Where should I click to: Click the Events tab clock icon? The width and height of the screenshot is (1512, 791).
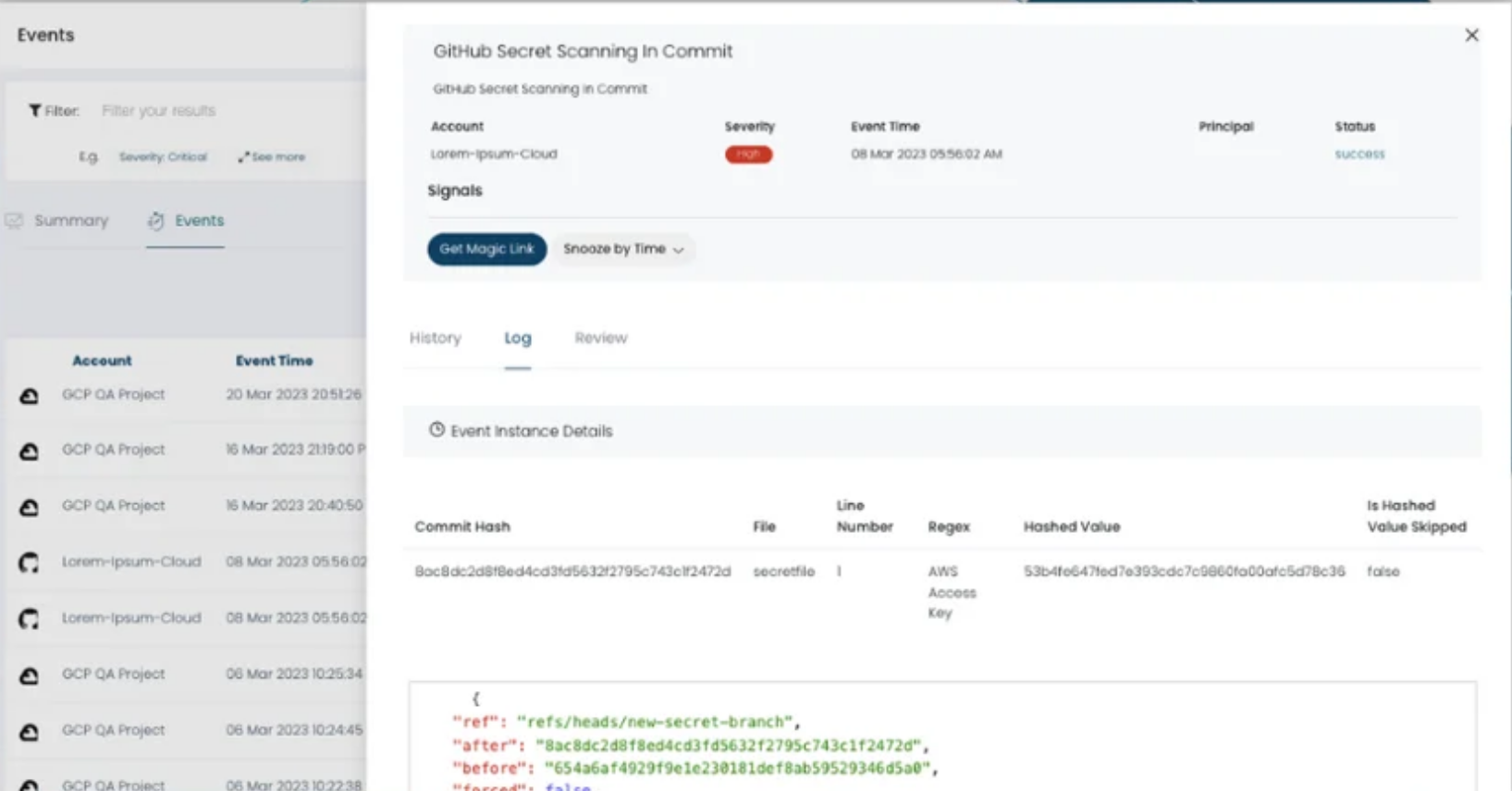(155, 220)
